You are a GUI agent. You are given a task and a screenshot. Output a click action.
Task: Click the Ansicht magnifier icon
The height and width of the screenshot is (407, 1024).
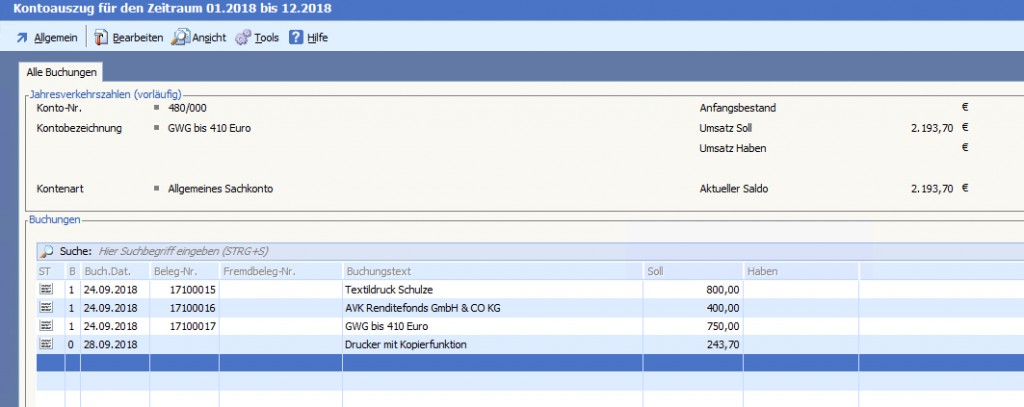click(x=180, y=38)
